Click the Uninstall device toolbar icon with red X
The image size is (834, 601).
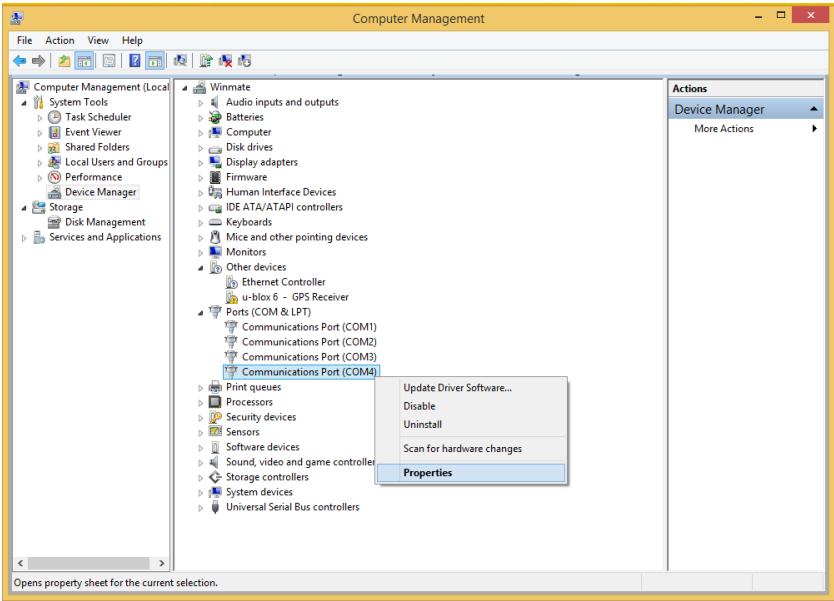point(226,61)
